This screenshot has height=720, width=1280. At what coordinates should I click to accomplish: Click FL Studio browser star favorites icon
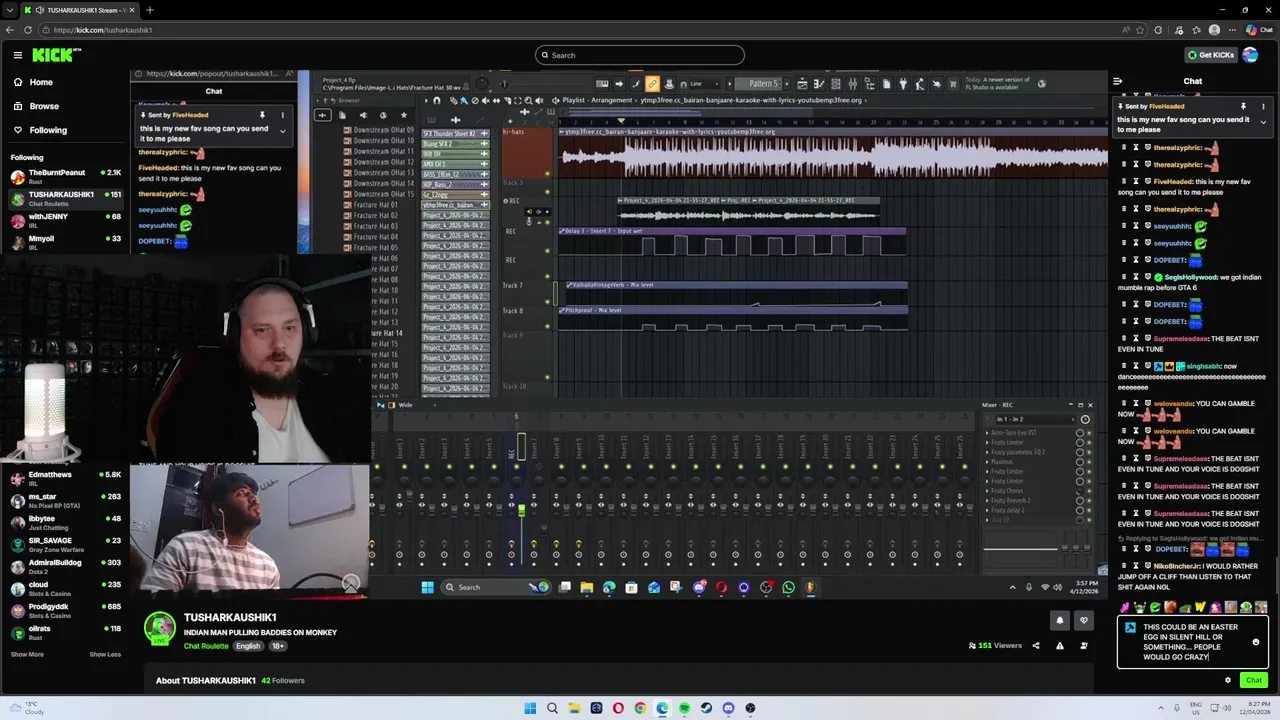(x=404, y=115)
